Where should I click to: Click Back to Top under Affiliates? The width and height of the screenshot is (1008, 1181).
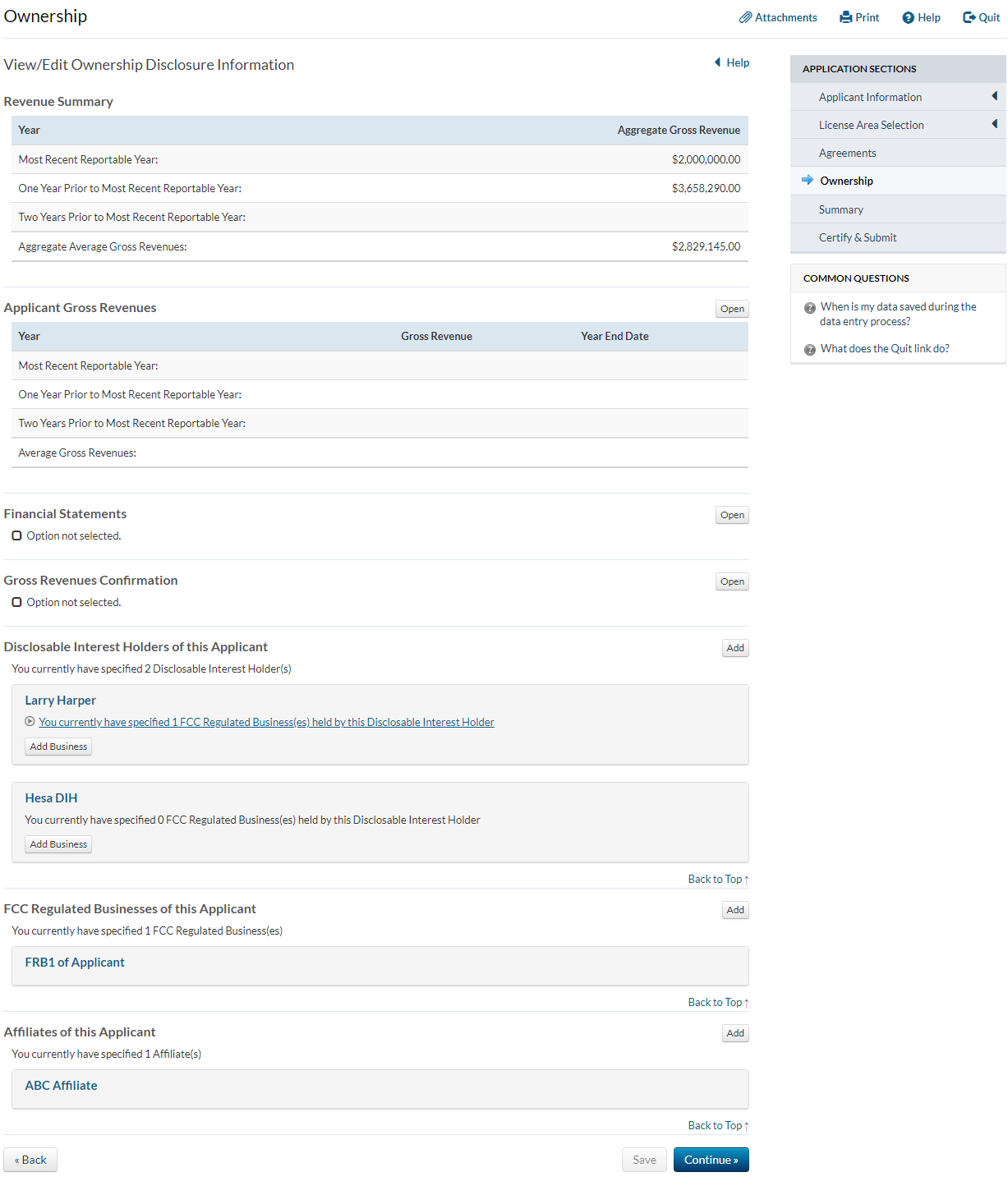[717, 1126]
